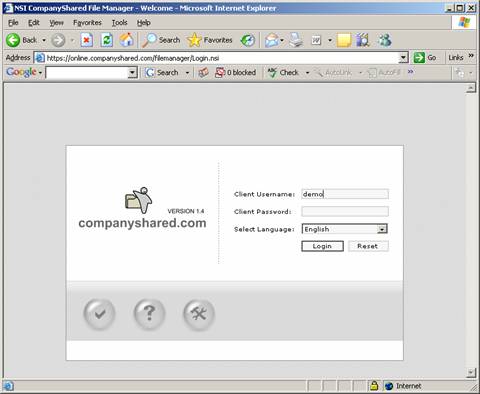Viewport: 480px width, 394px height.
Task: Edit page with Word icon
Action: click(316, 40)
